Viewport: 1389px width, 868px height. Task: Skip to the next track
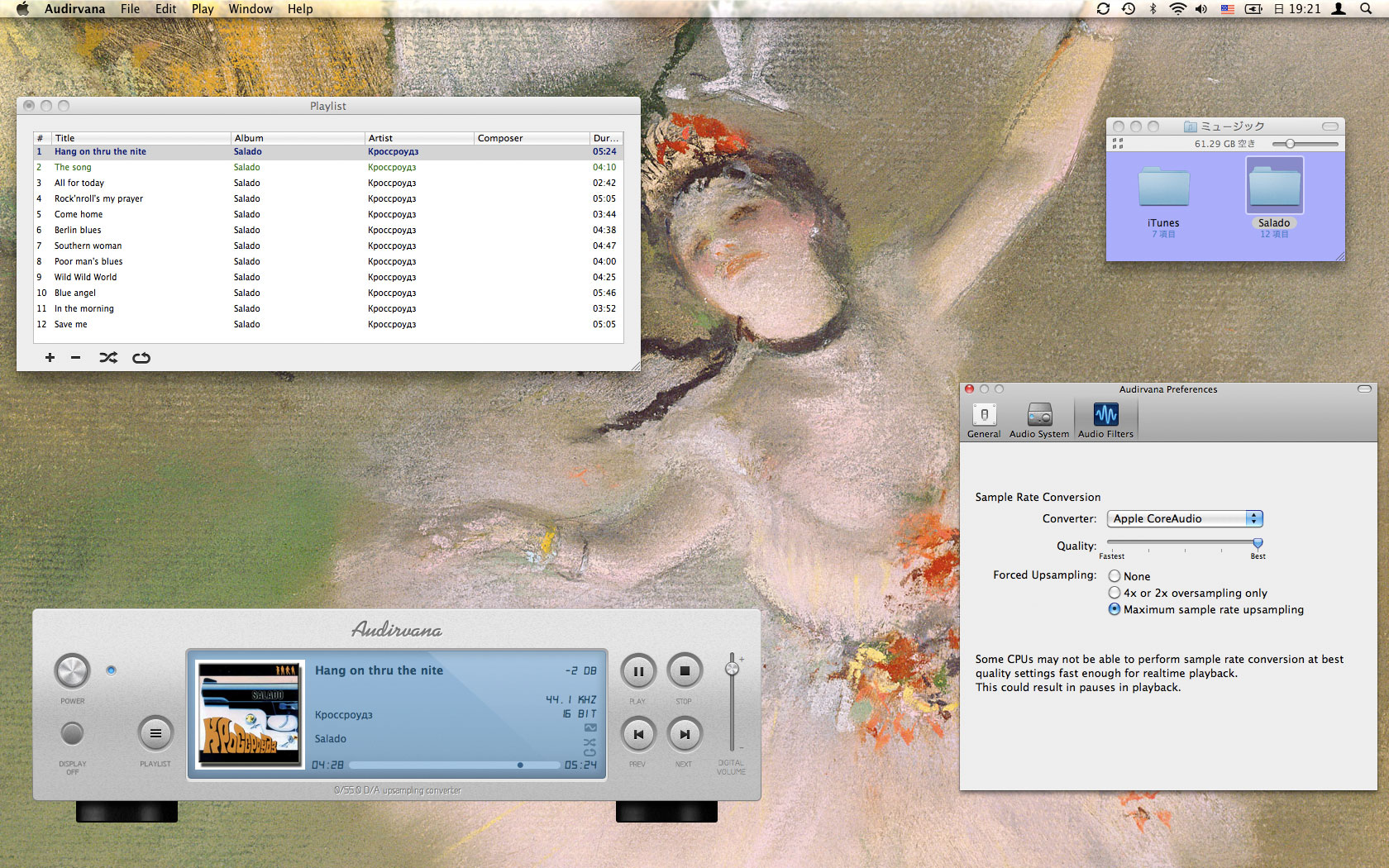[684, 734]
